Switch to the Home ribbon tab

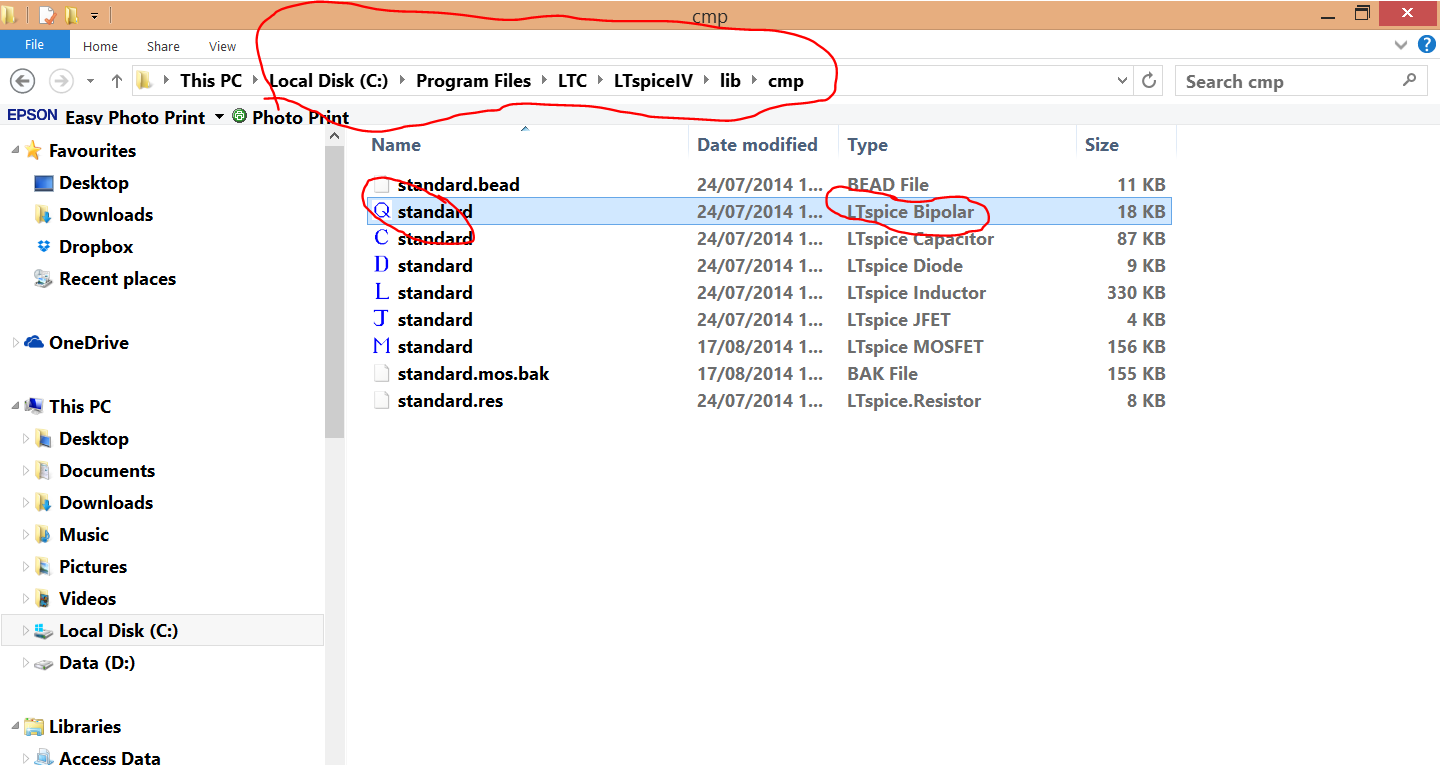[x=100, y=46]
